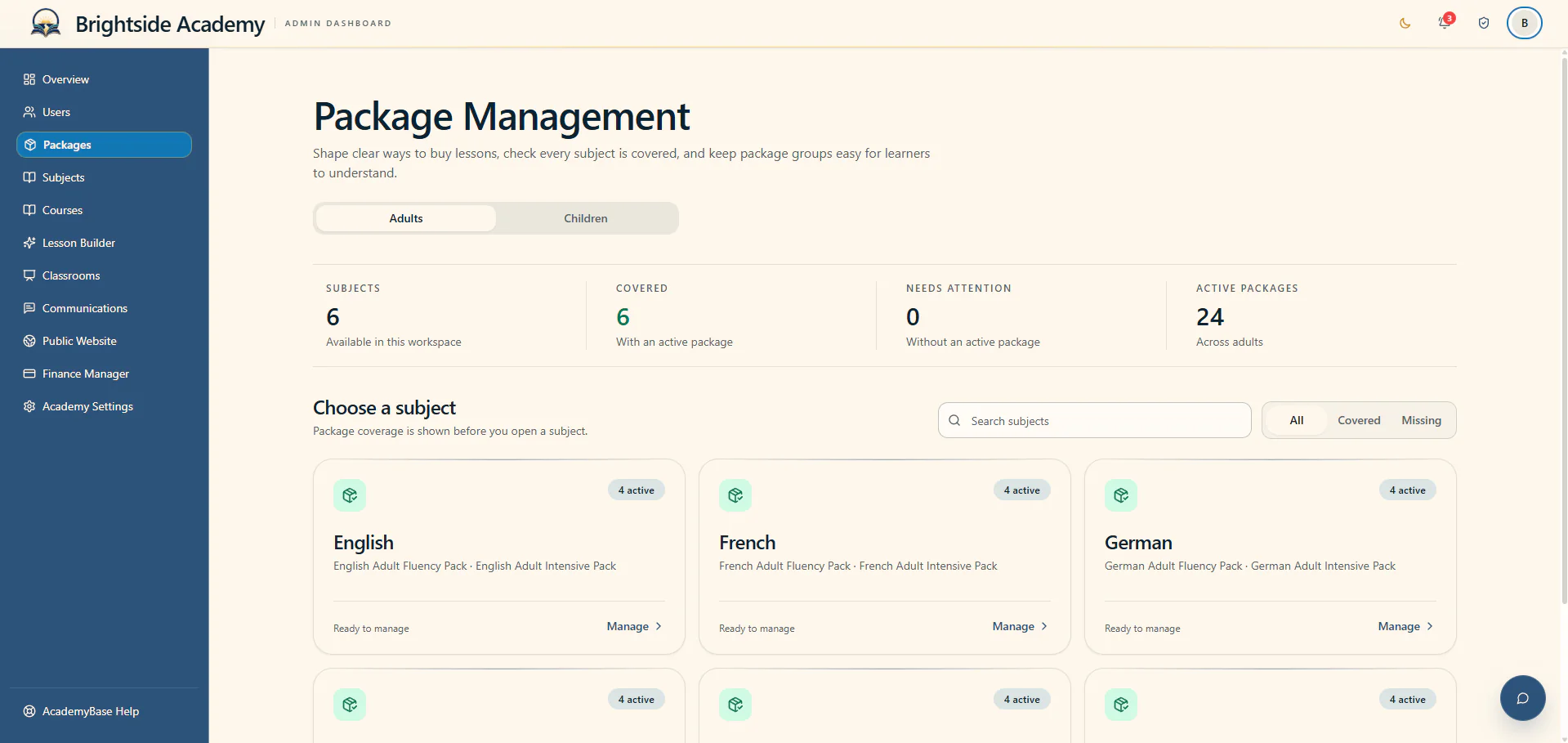Click the Needs Attention count 0
Viewport: 1568px width, 743px height.
(913, 317)
